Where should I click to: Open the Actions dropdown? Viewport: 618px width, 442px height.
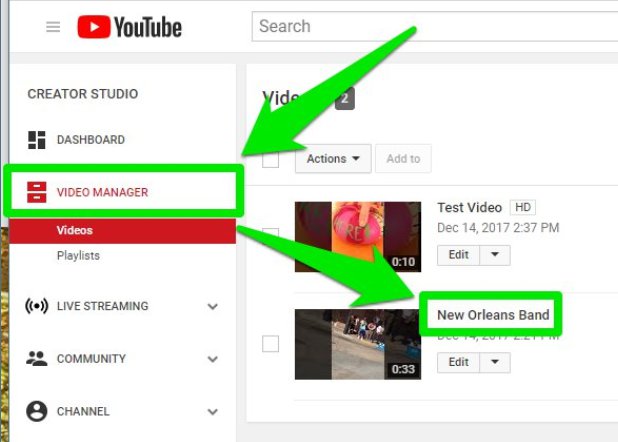pos(333,159)
